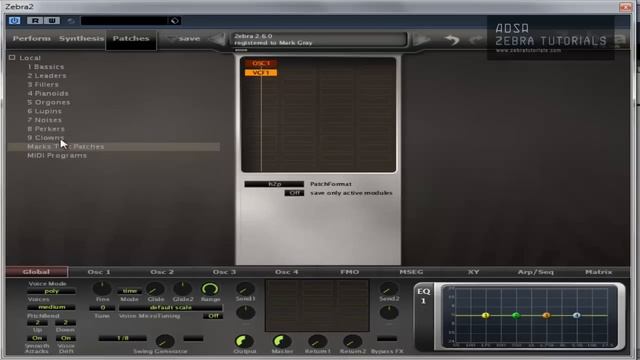Image resolution: width=640 pixels, height=360 pixels.
Task: Click the arrow icon beside the preset field
Action: [x=175, y=21]
